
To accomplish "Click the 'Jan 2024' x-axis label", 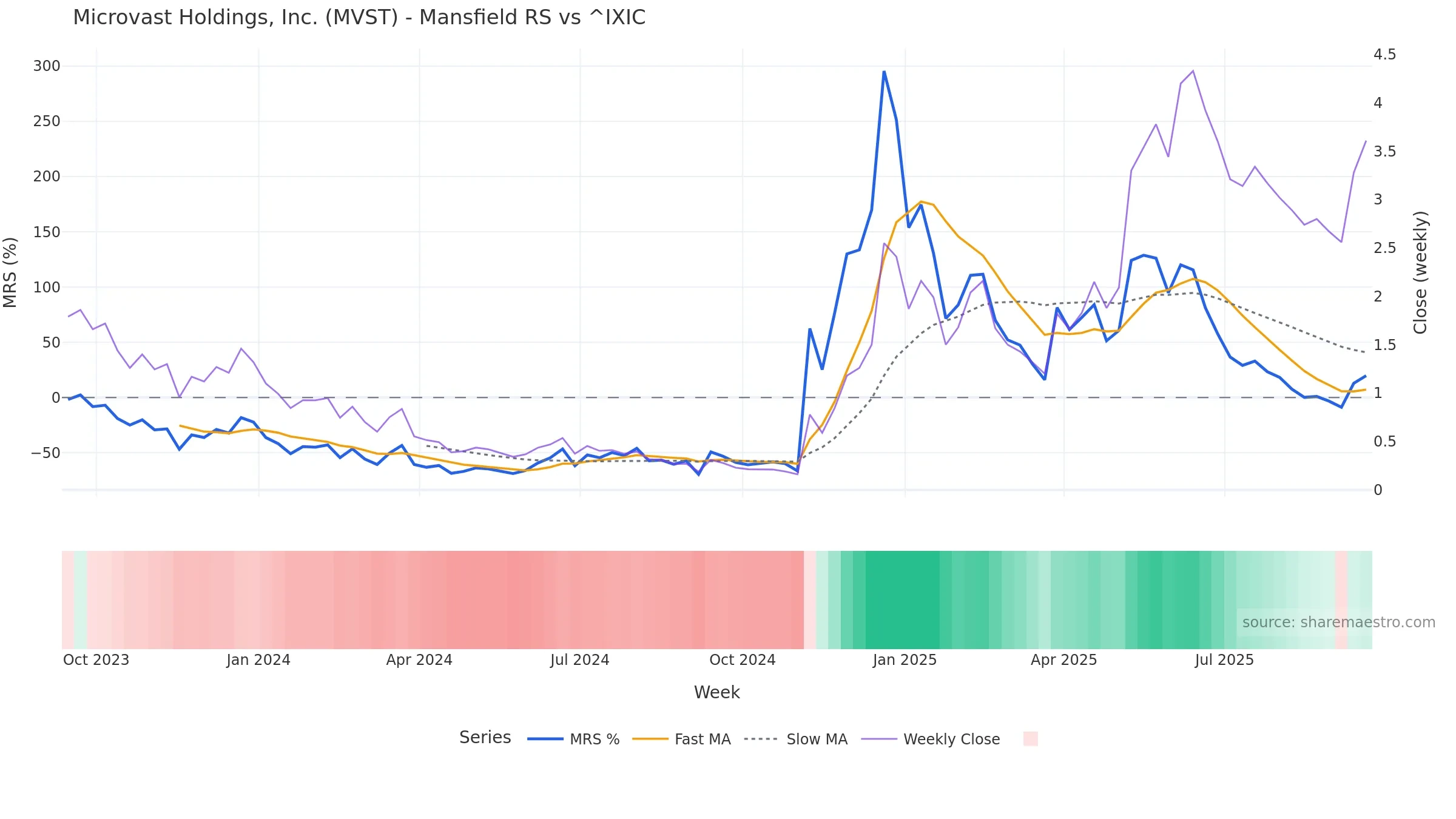I will (x=258, y=660).
